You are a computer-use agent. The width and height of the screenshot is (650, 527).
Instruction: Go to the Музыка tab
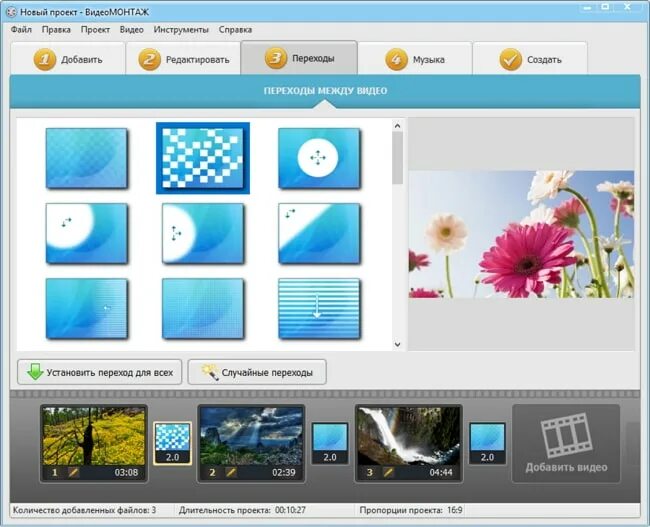pyautogui.click(x=415, y=59)
